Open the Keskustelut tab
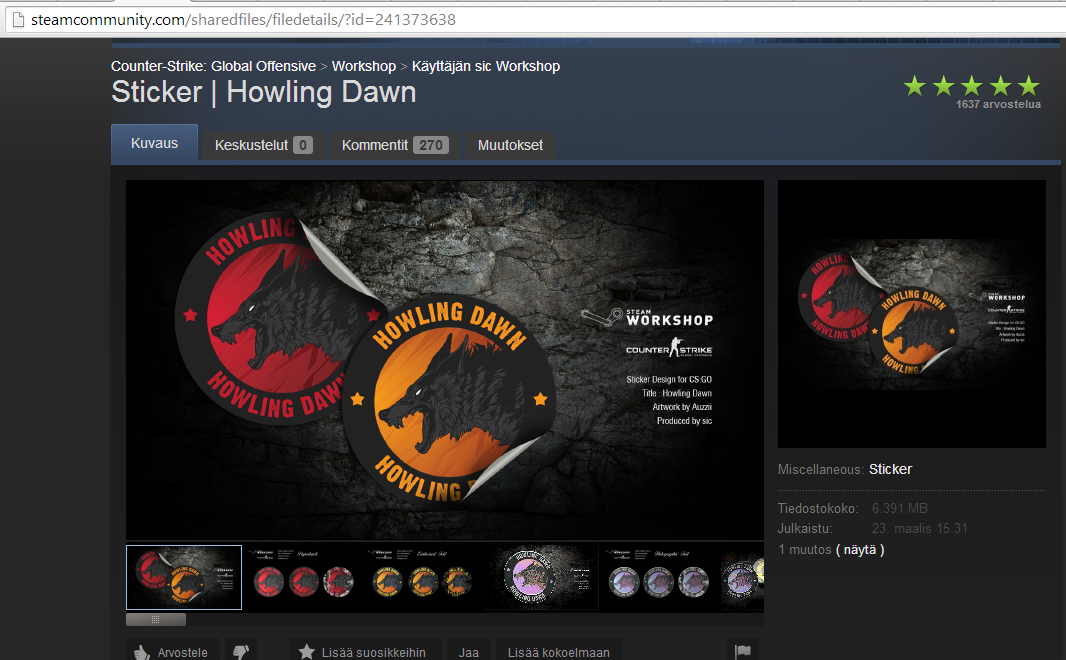The image size is (1066, 660). pos(252,145)
